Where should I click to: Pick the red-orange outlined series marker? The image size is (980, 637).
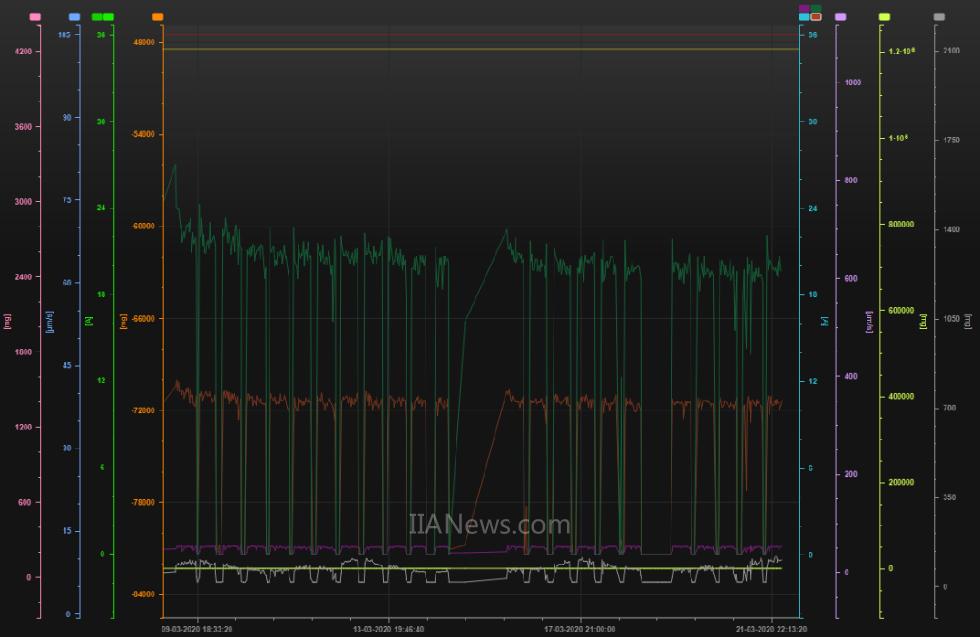click(816, 17)
